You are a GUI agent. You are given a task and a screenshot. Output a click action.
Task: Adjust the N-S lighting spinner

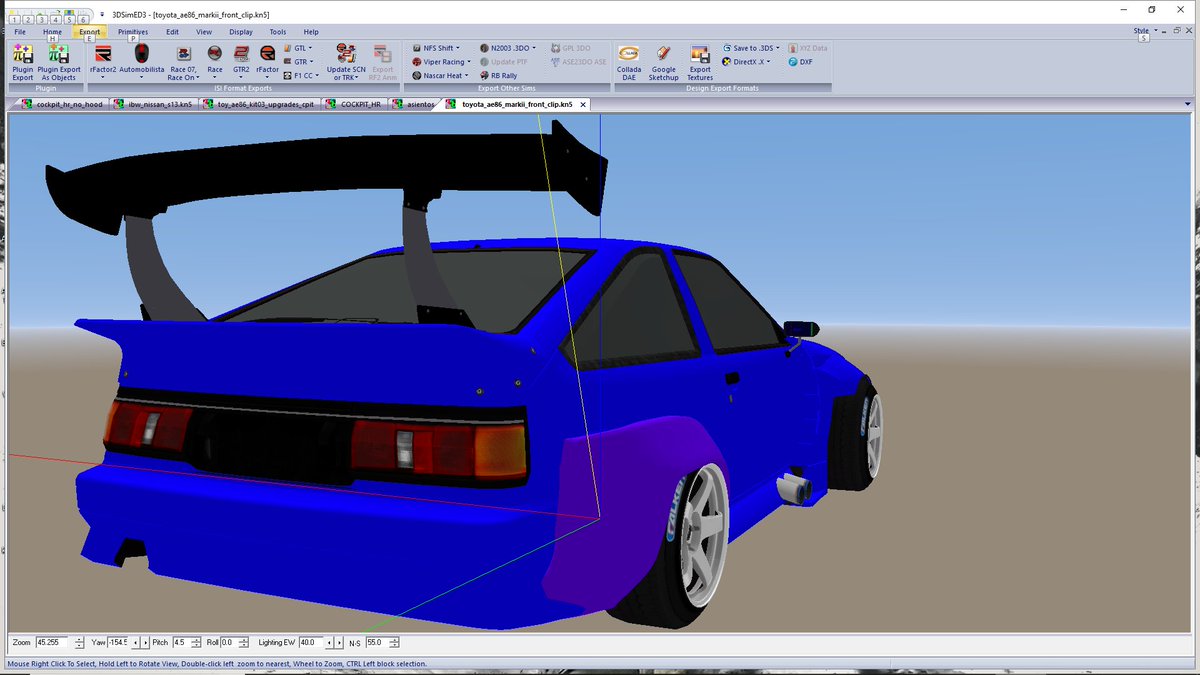(393, 642)
